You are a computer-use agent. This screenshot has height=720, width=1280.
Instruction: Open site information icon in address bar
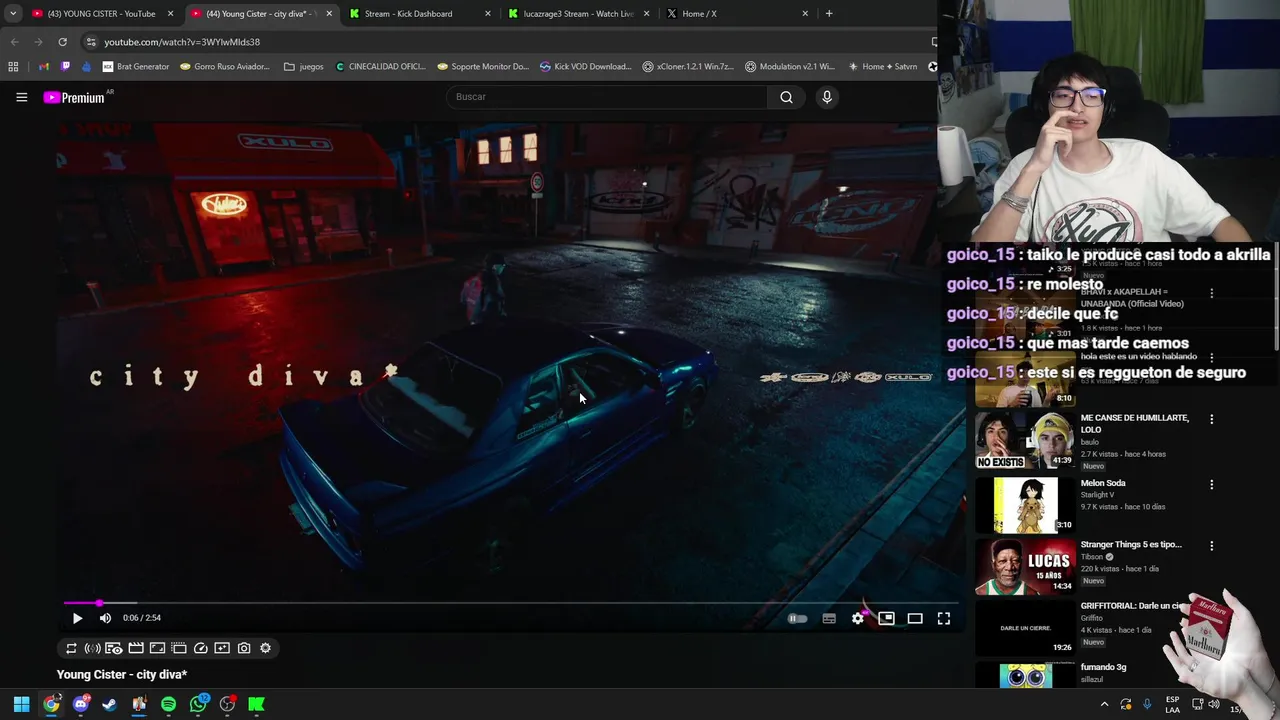(x=91, y=42)
